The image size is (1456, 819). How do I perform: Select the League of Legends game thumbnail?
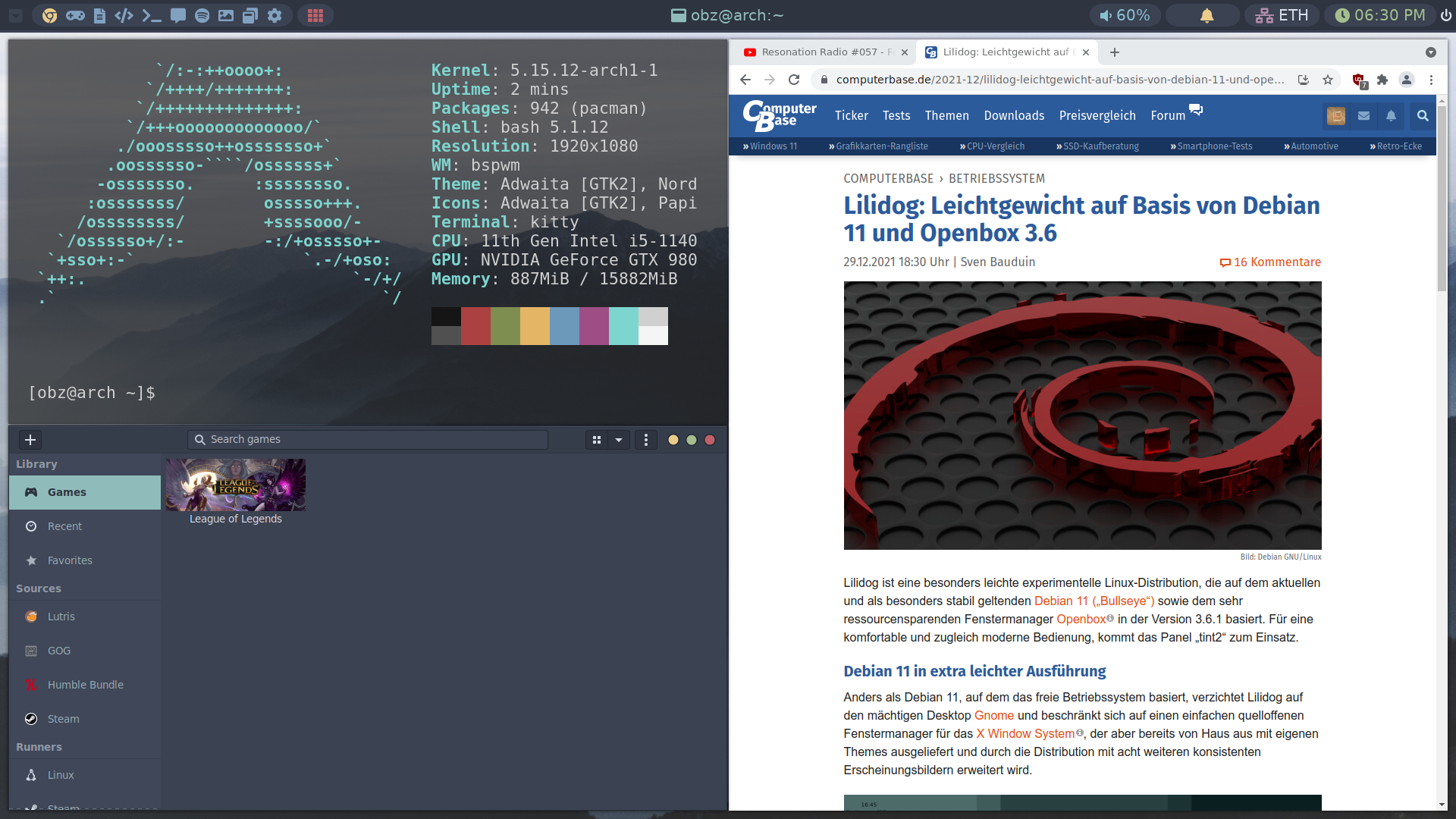[236, 485]
